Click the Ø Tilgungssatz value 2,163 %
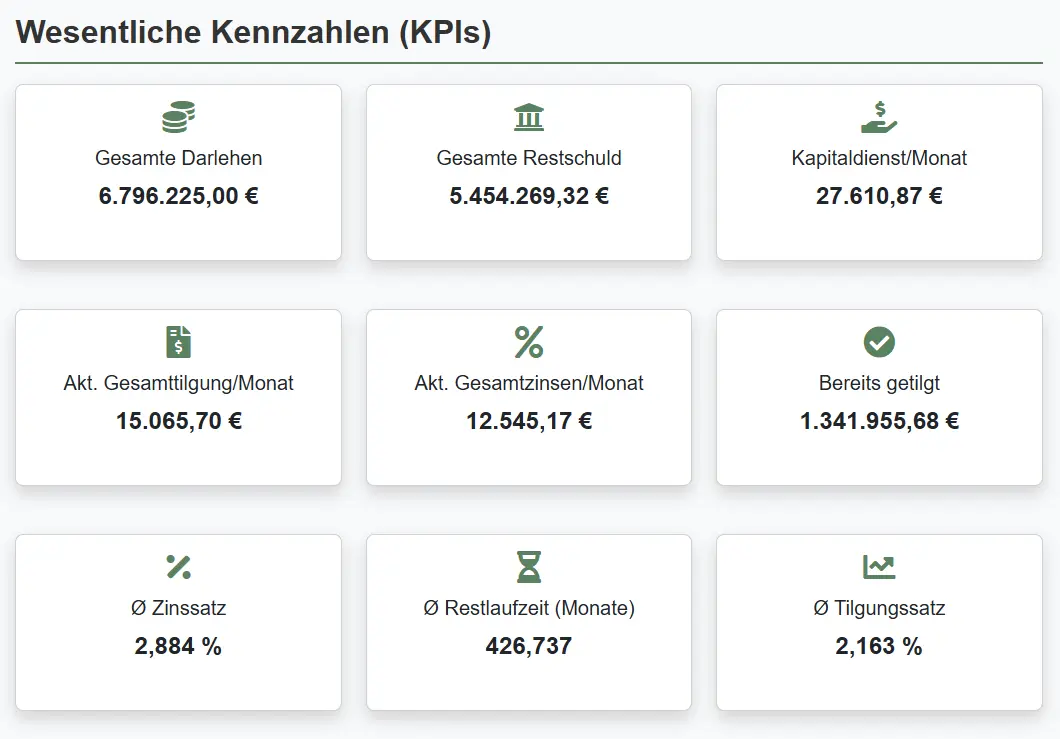The height and width of the screenshot is (739, 1060). click(x=879, y=645)
